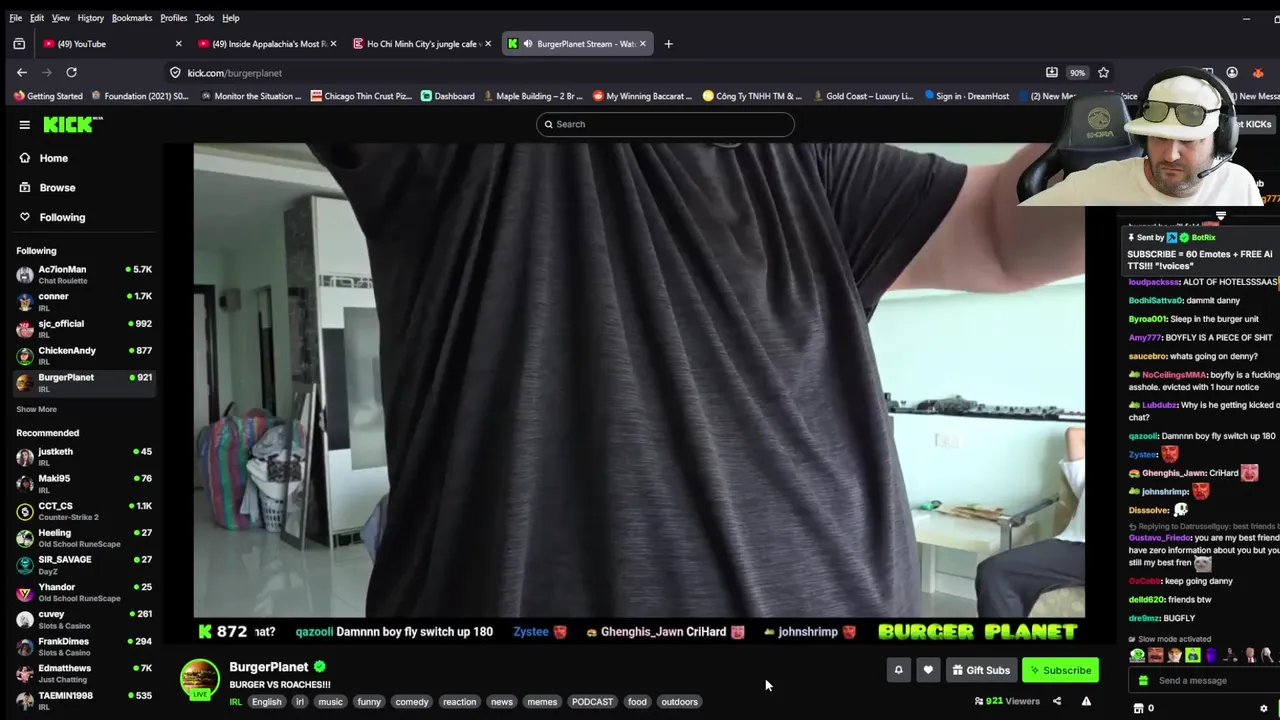The width and height of the screenshot is (1280, 720).
Task: Open My Winning Baccarat bookmark
Action: 644,96
